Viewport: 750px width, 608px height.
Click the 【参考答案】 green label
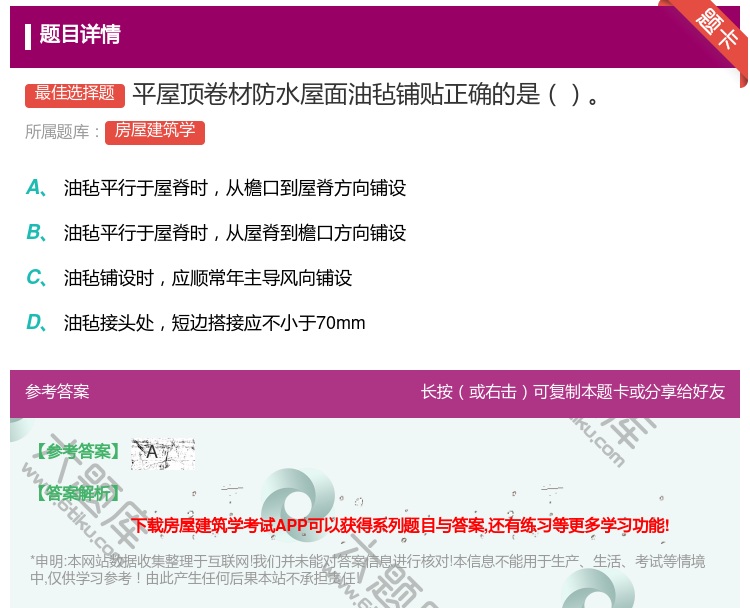click(x=78, y=452)
